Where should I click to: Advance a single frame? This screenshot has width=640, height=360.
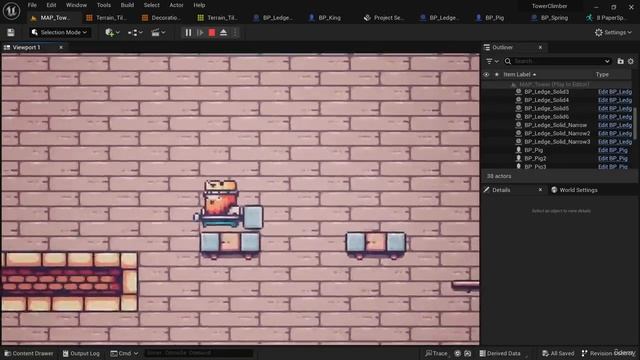click(200, 33)
